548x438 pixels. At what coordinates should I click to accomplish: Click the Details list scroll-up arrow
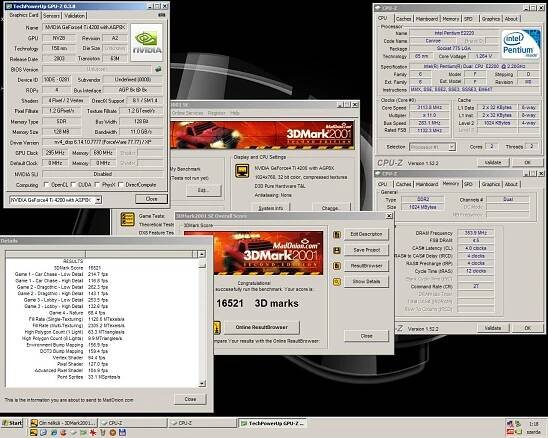(x=202, y=254)
